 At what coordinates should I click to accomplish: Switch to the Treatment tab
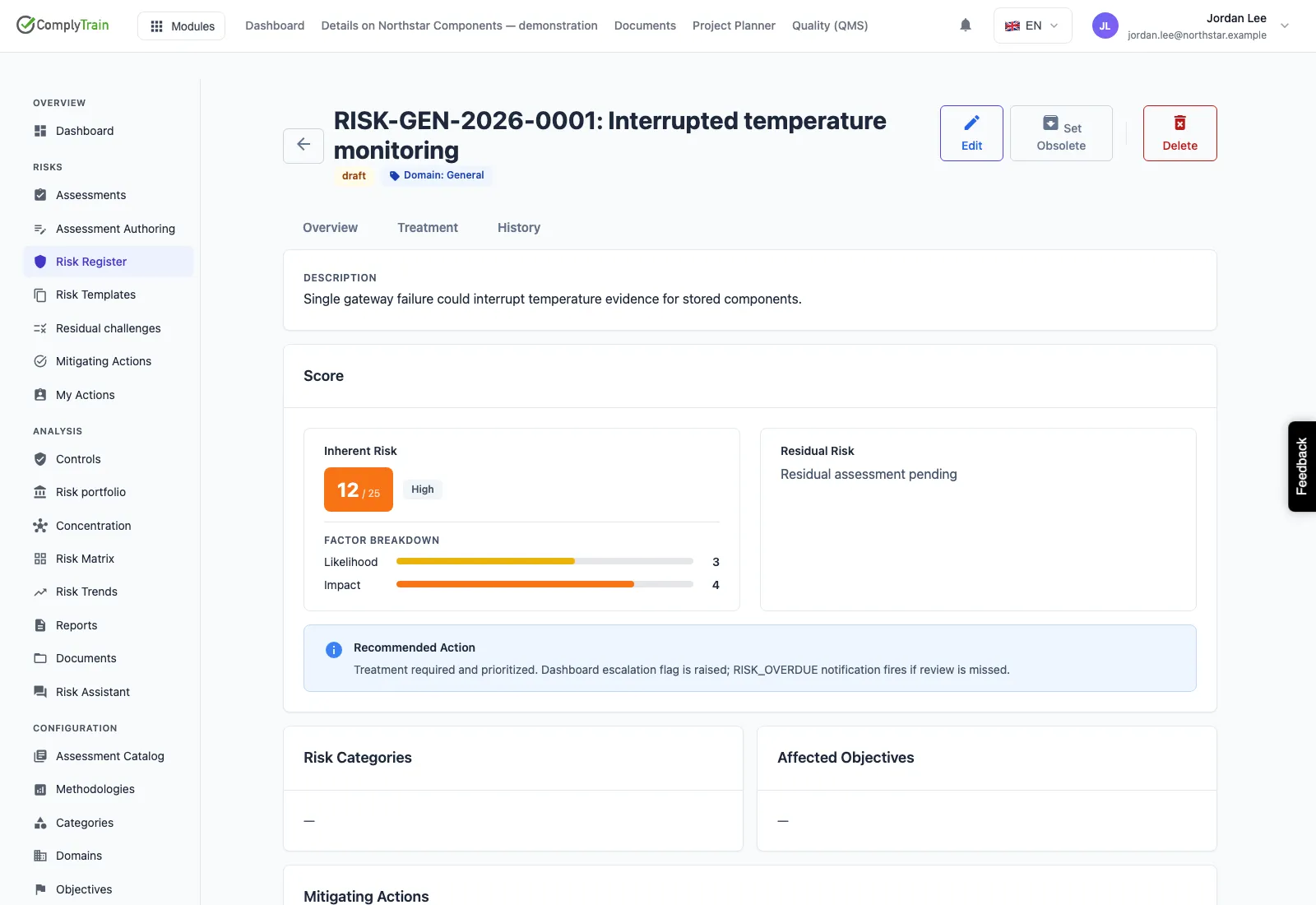click(428, 228)
